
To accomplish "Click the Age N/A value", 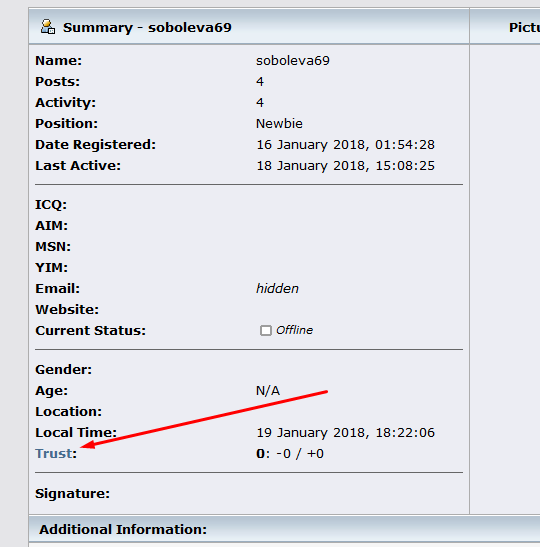I will coord(268,390).
